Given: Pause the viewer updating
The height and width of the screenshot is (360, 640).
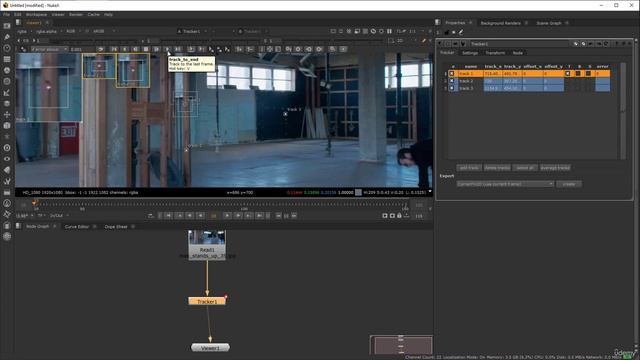Looking at the screenshot, I should point(389,31).
